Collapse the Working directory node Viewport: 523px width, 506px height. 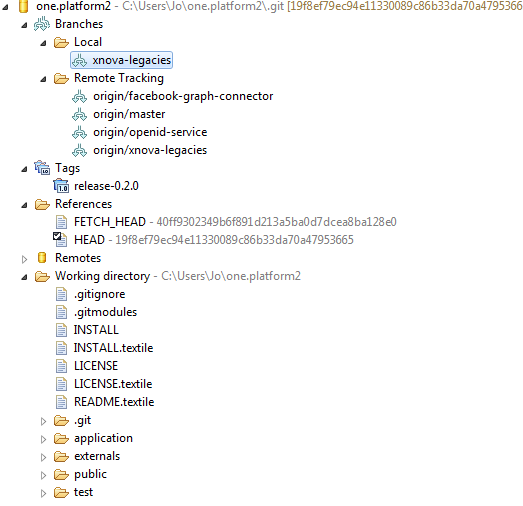point(24,277)
